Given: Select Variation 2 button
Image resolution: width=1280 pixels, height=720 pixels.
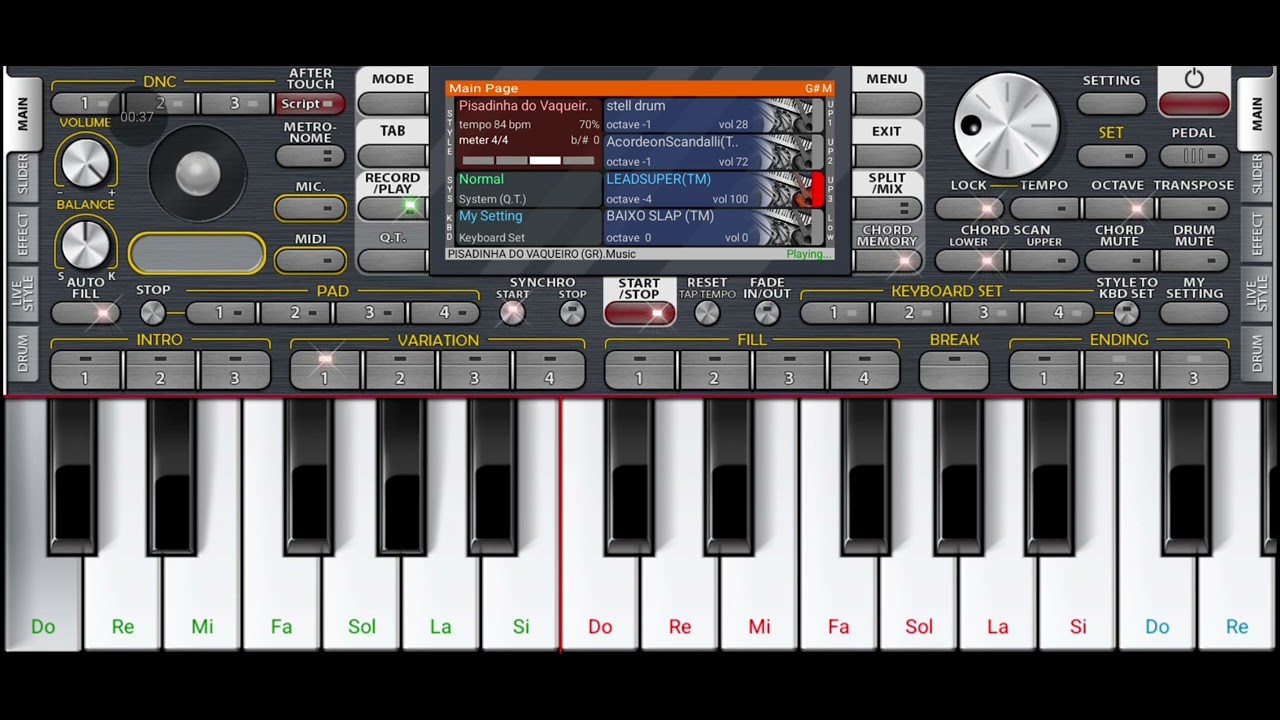Looking at the screenshot, I should click(399, 370).
